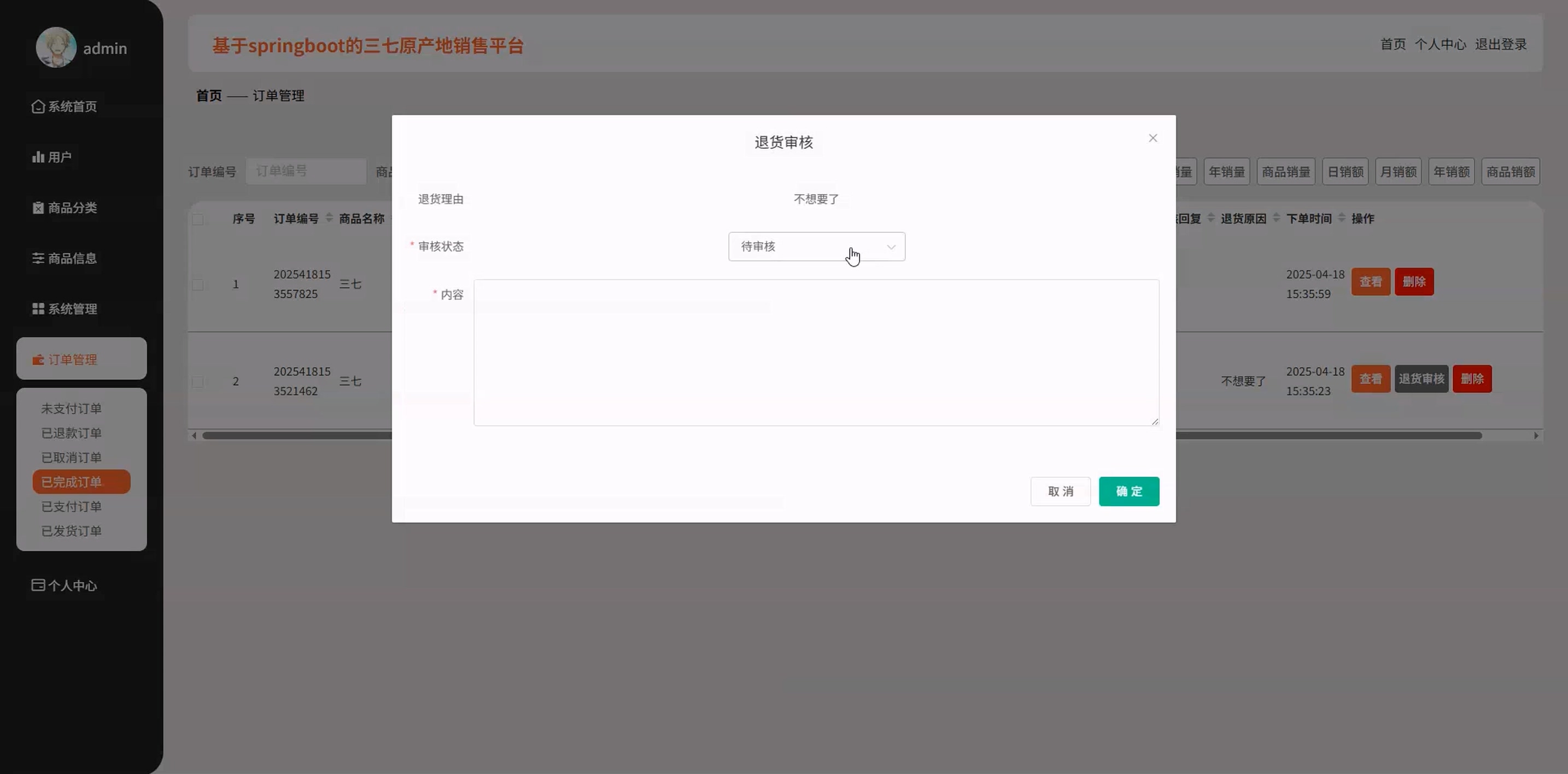Sort by order number column arrows

point(329,218)
